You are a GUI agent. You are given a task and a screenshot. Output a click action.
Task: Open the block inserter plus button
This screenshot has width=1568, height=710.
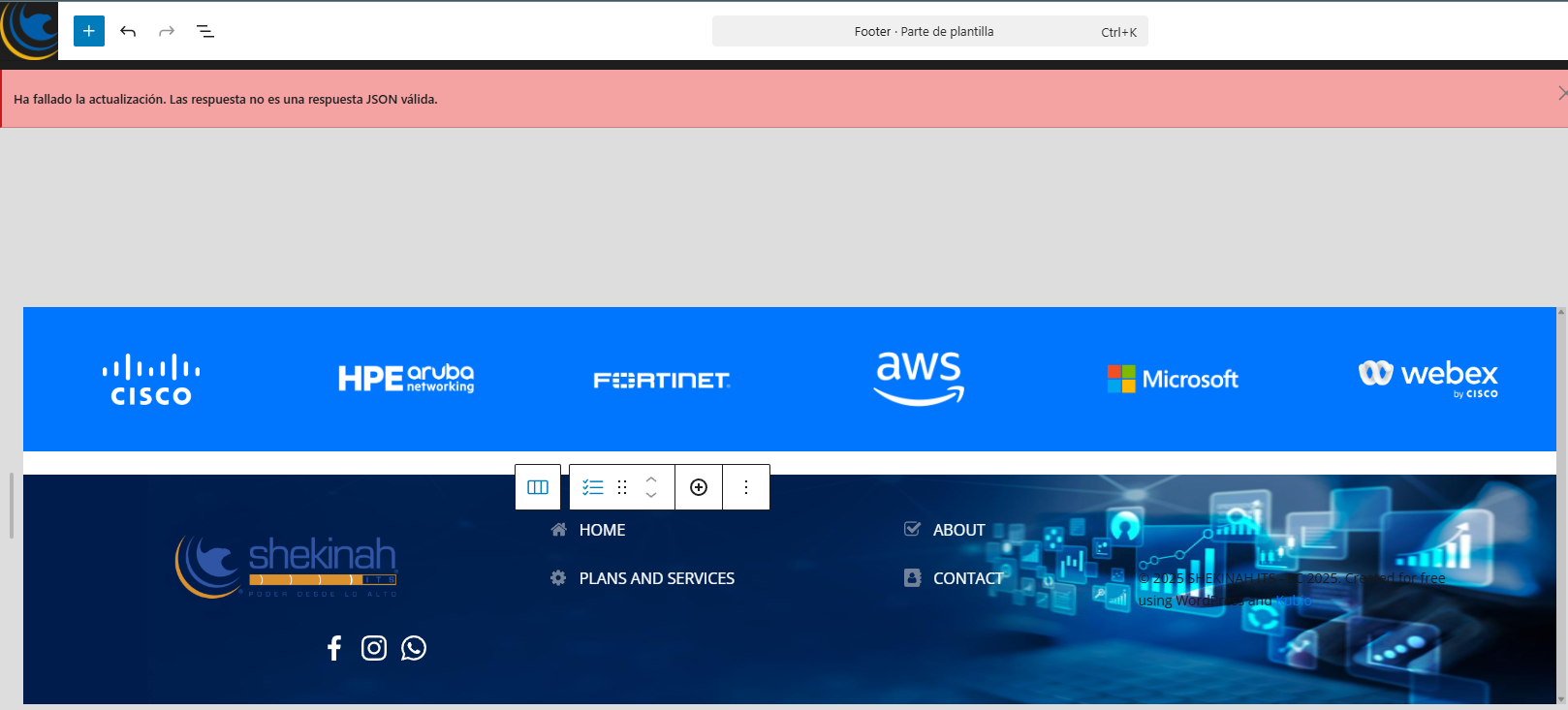click(x=89, y=31)
